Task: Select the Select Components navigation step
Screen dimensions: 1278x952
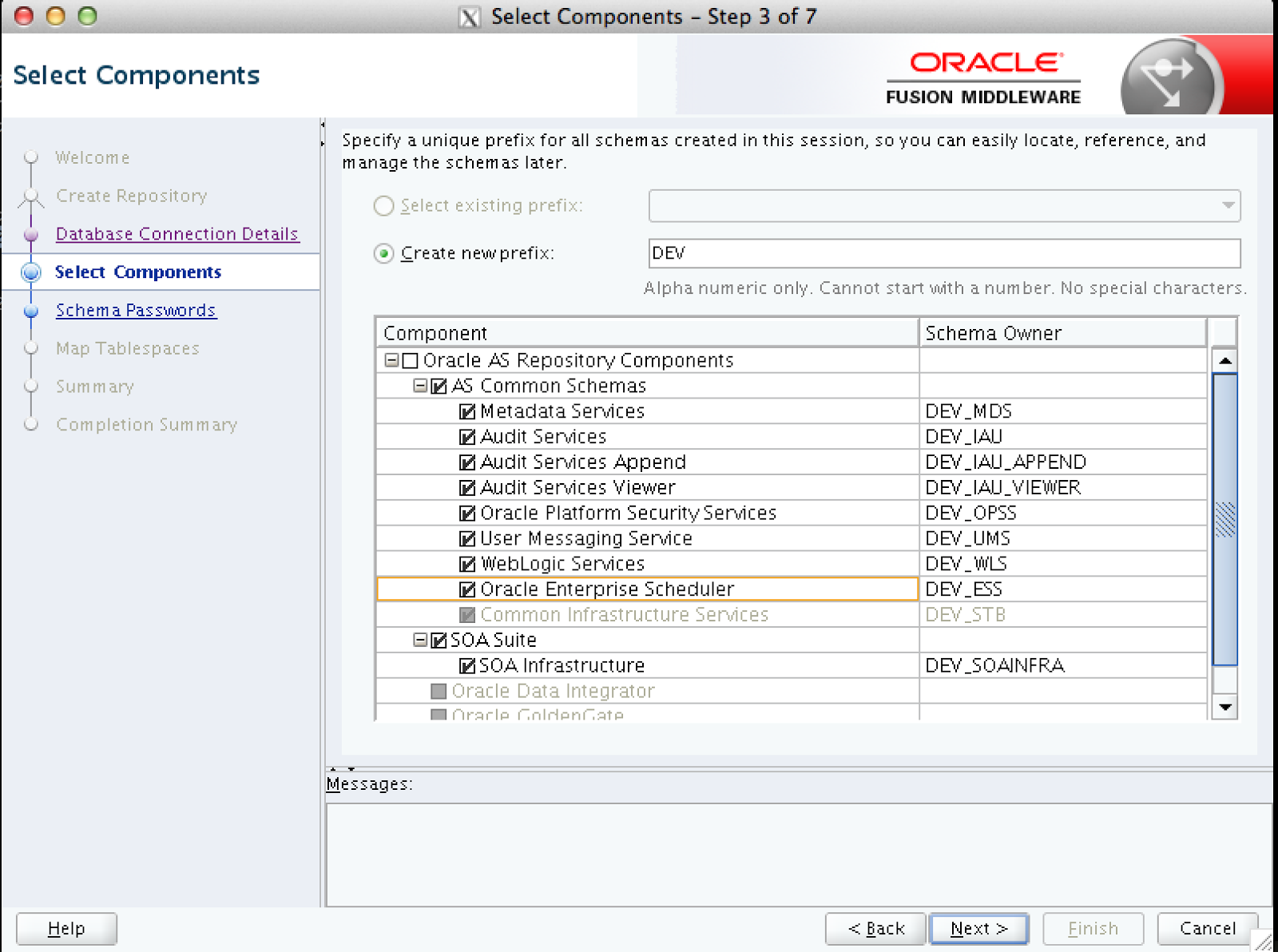Action: 137,272
